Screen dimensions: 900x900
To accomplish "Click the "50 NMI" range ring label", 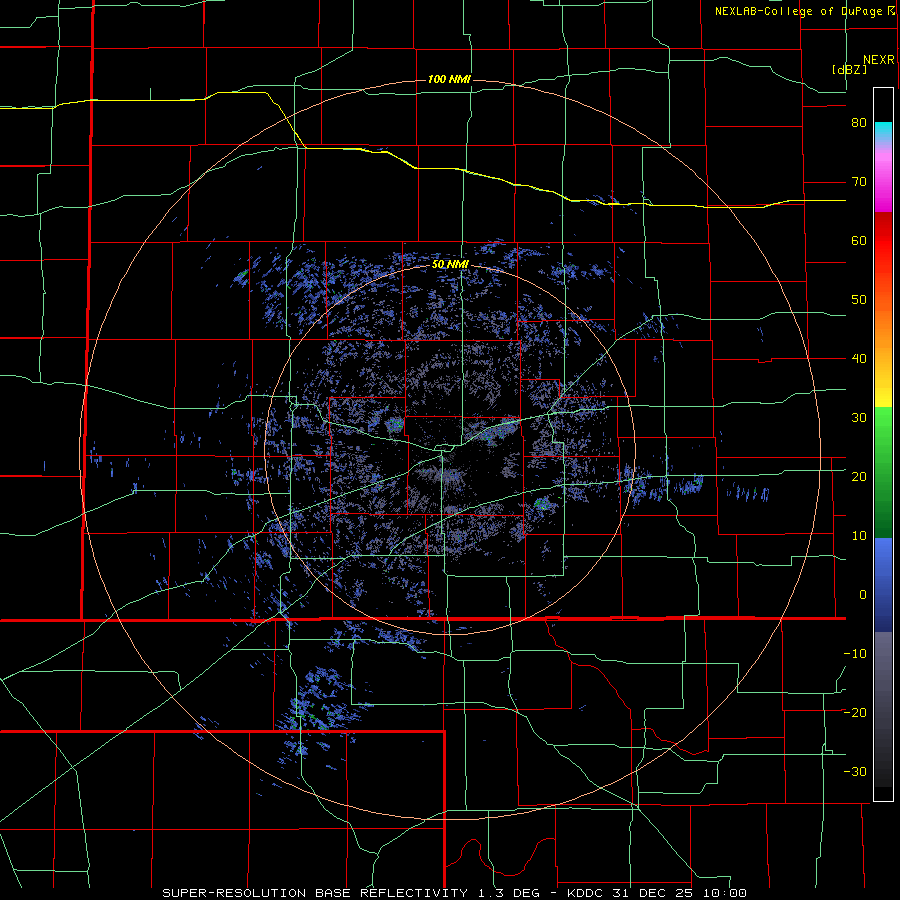I will tap(451, 265).
